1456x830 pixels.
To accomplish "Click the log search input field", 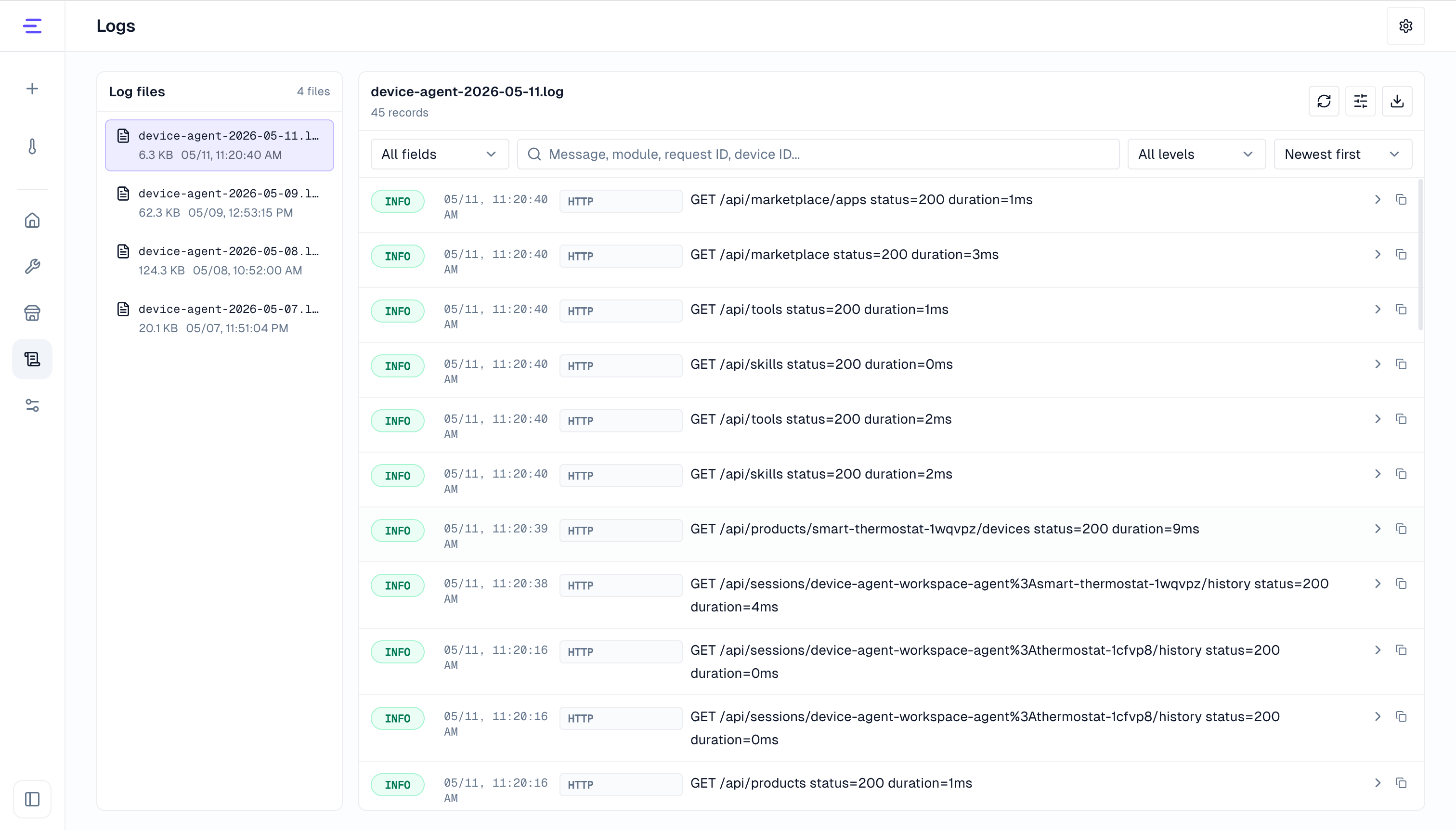I will pyautogui.click(x=818, y=154).
